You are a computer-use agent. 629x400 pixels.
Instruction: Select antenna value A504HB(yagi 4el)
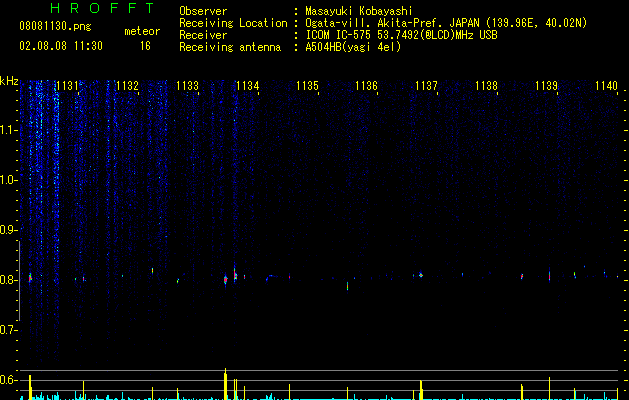coord(353,47)
